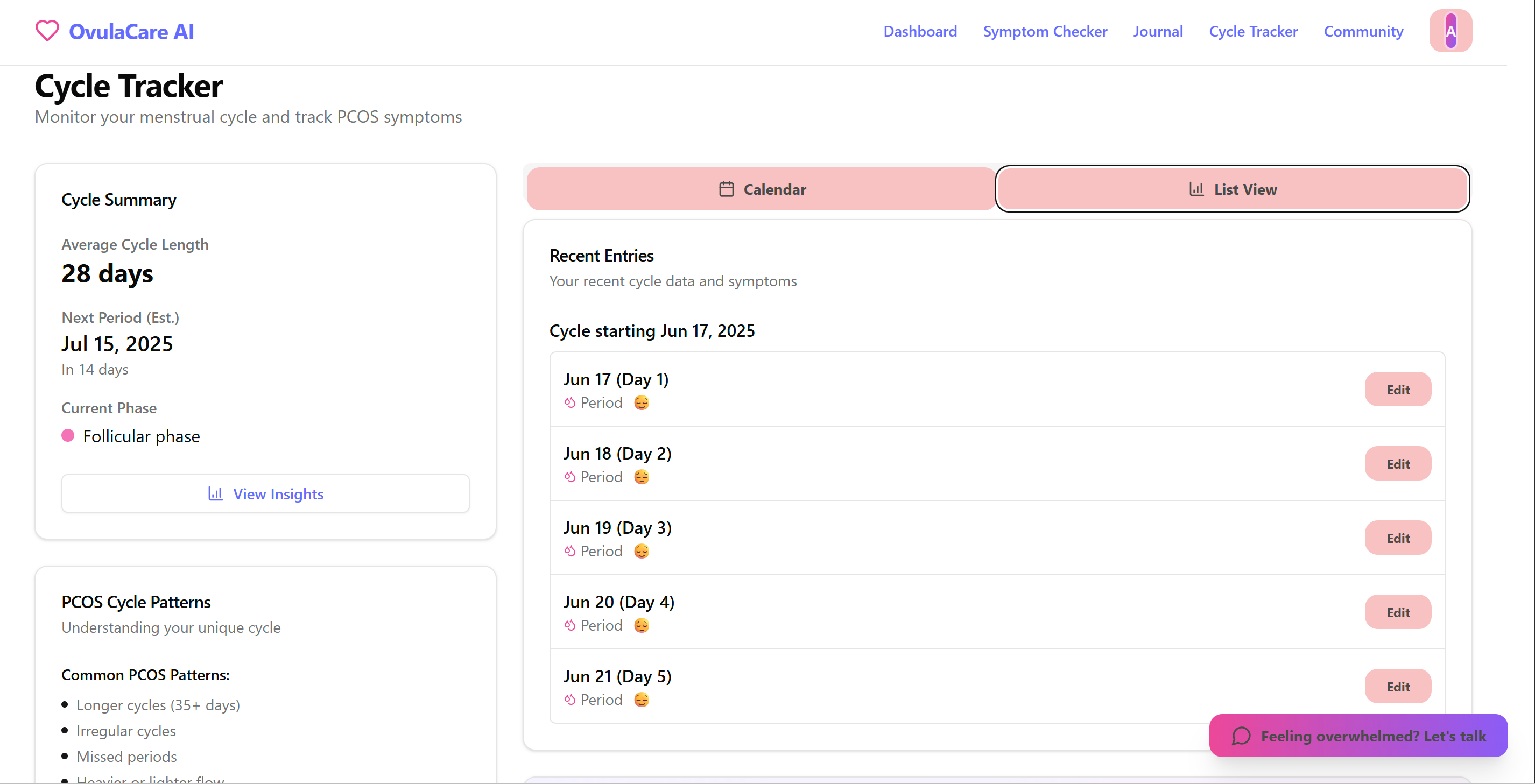Edit the Jun 19 (Day 3) entry
This screenshot has width=1535, height=784.
[1397, 538]
